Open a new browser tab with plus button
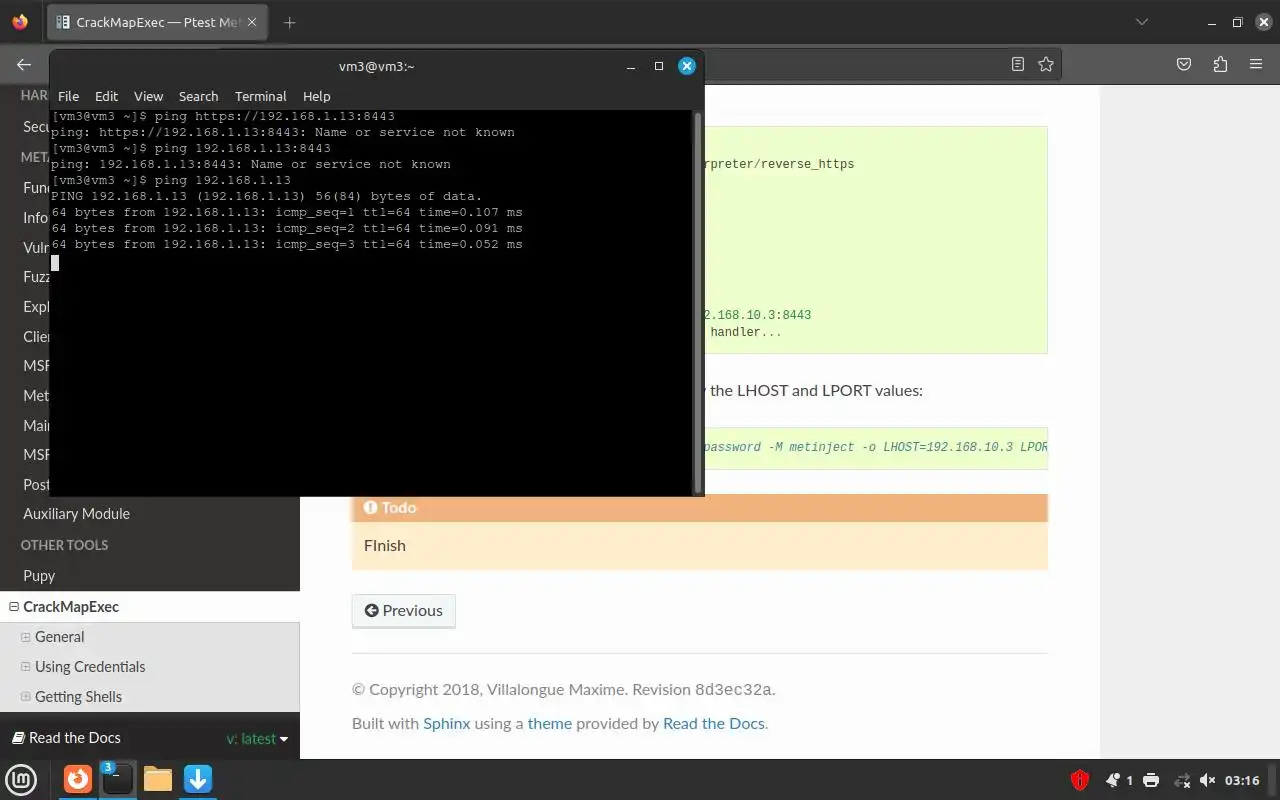This screenshot has height=800, width=1280. [x=289, y=22]
